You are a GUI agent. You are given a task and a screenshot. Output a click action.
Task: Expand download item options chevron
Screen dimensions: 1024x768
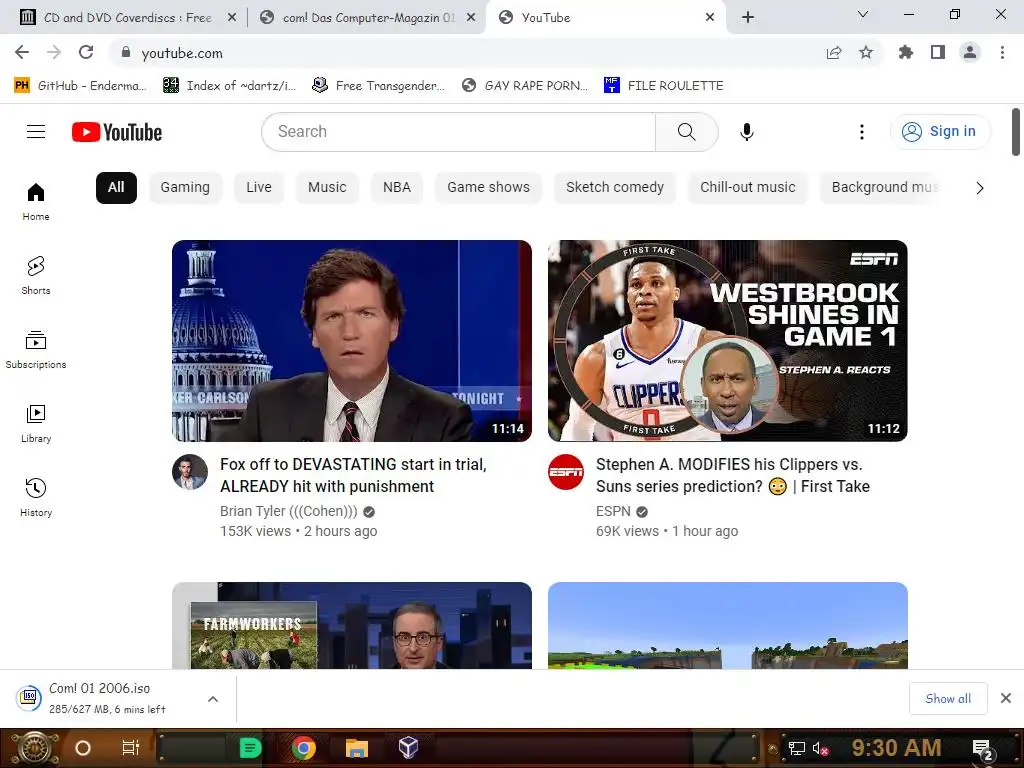(x=213, y=699)
